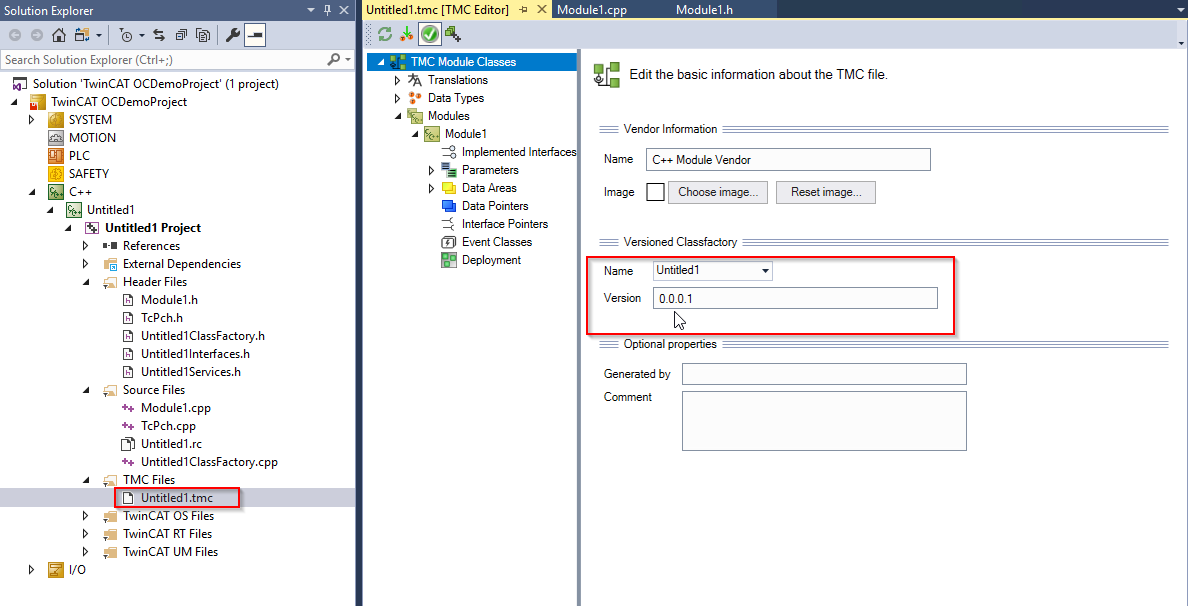Expand the References node
Screen dimensions: 1188x606
pyautogui.click(x=86, y=245)
